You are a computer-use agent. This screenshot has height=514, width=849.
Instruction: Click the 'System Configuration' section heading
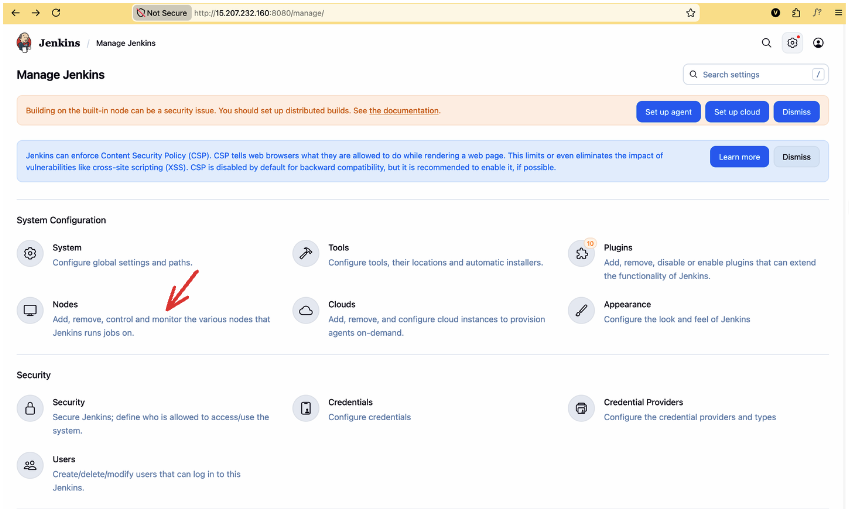coord(61,220)
